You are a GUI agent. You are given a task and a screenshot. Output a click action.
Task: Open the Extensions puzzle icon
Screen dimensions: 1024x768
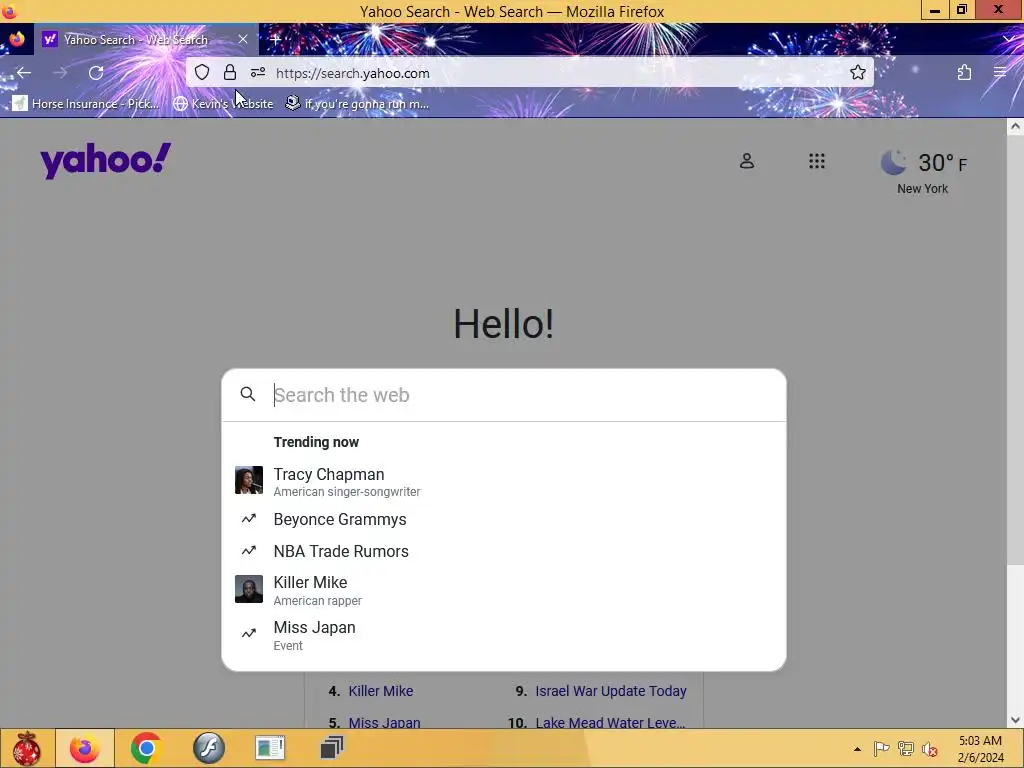(965, 72)
